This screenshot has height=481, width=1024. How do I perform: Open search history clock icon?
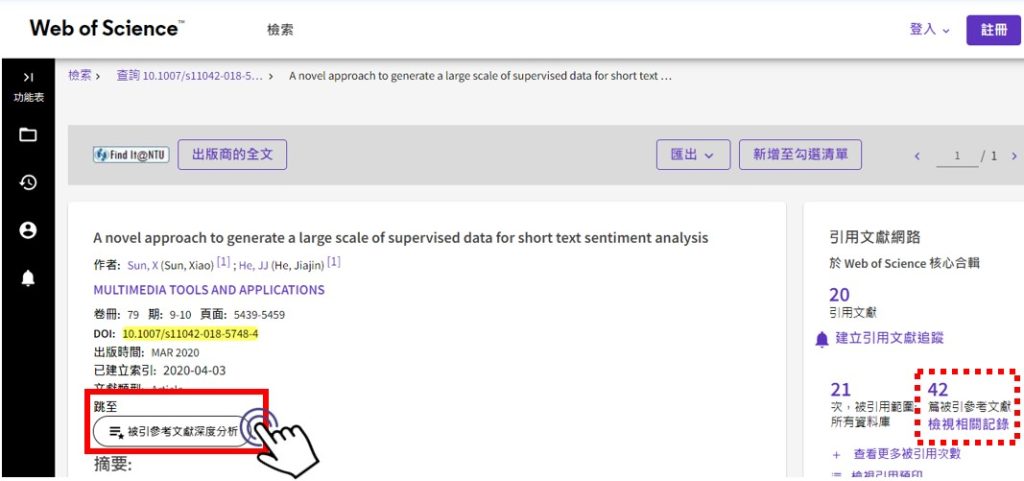point(28,183)
